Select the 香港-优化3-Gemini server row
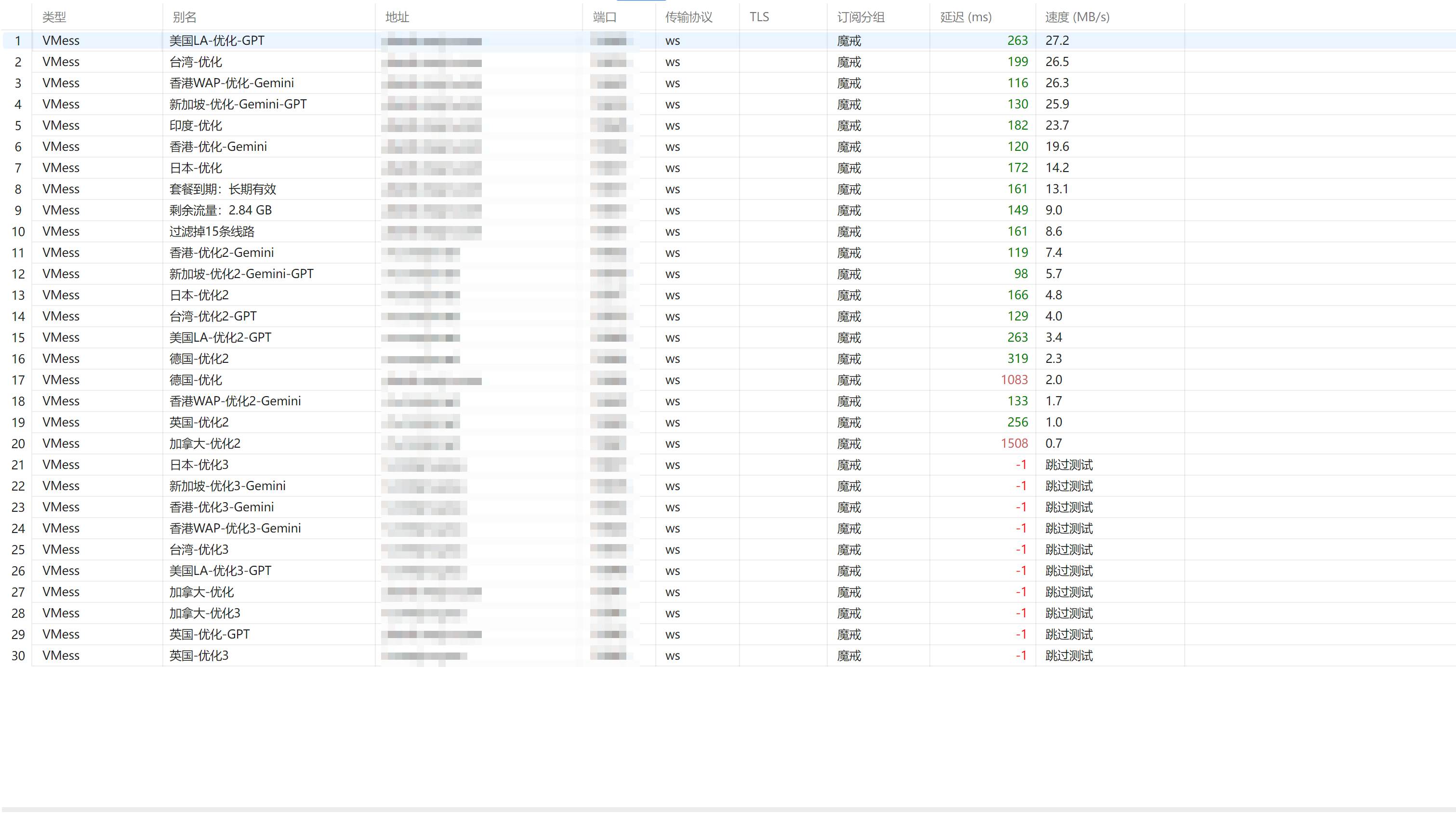Screen dimensions: 1456x813 tap(728, 507)
